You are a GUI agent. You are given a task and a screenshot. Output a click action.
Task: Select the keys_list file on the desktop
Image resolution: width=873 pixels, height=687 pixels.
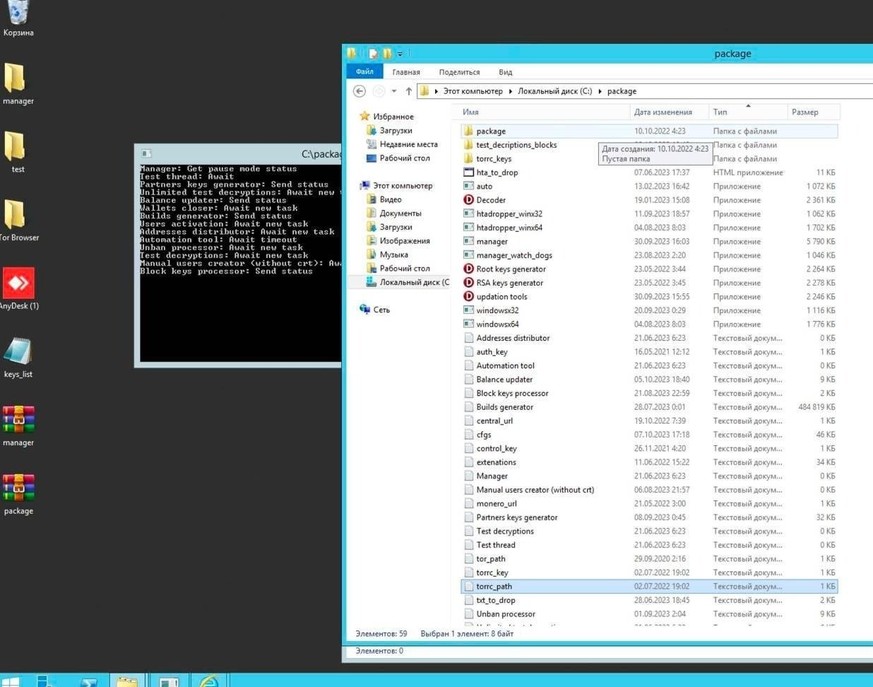pos(18,353)
